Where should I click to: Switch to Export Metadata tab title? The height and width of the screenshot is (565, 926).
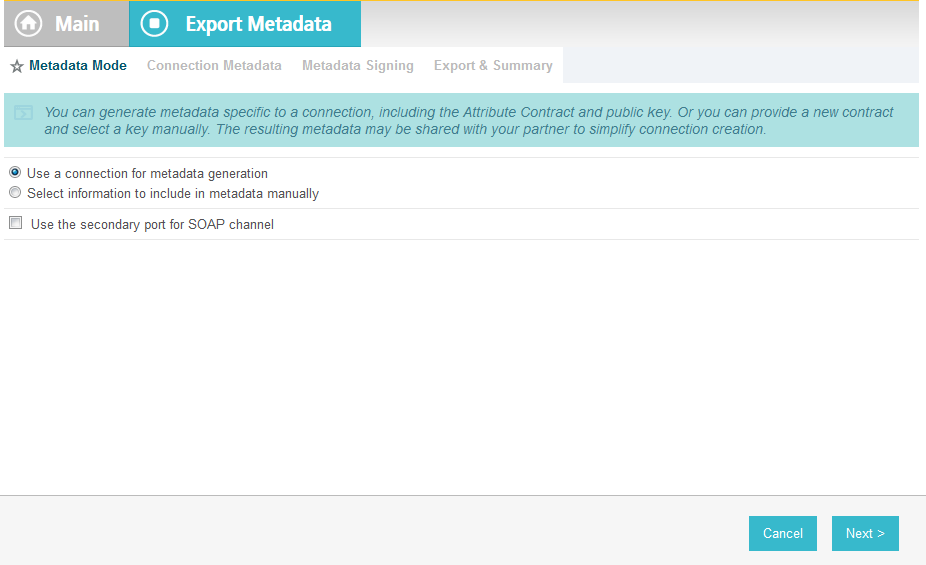[259, 24]
